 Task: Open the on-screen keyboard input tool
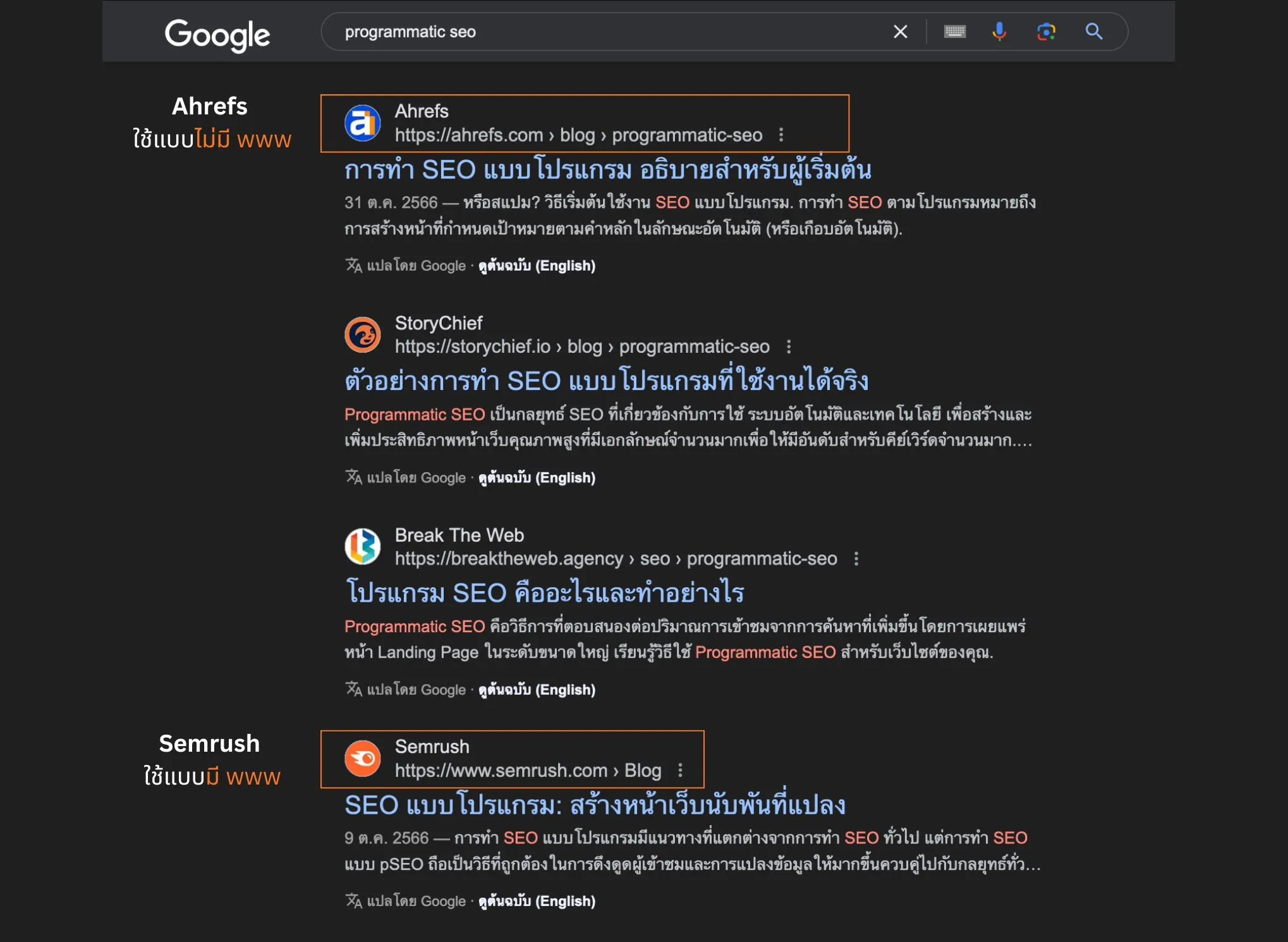coord(954,32)
